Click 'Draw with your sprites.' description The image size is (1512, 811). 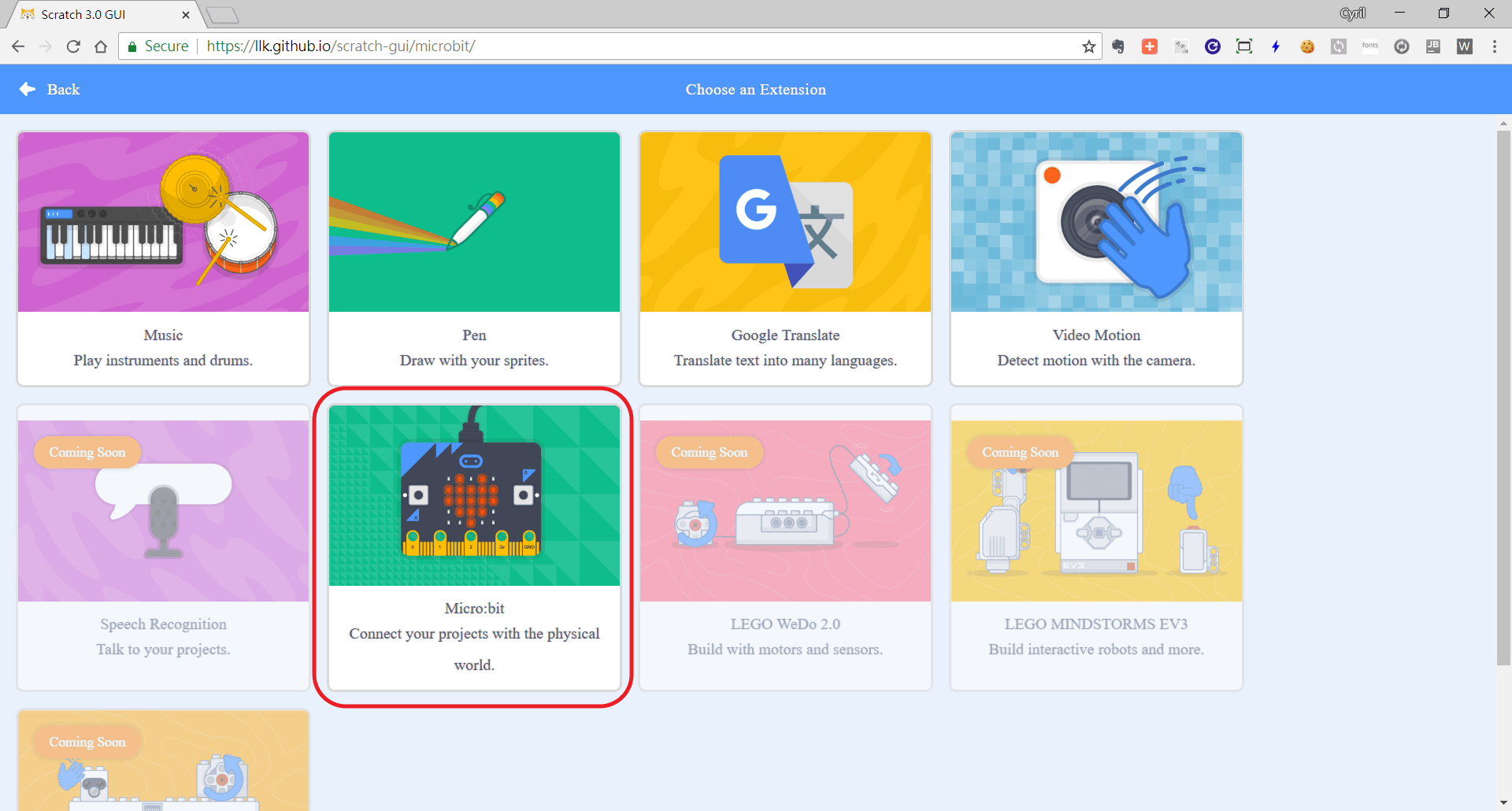click(x=474, y=361)
